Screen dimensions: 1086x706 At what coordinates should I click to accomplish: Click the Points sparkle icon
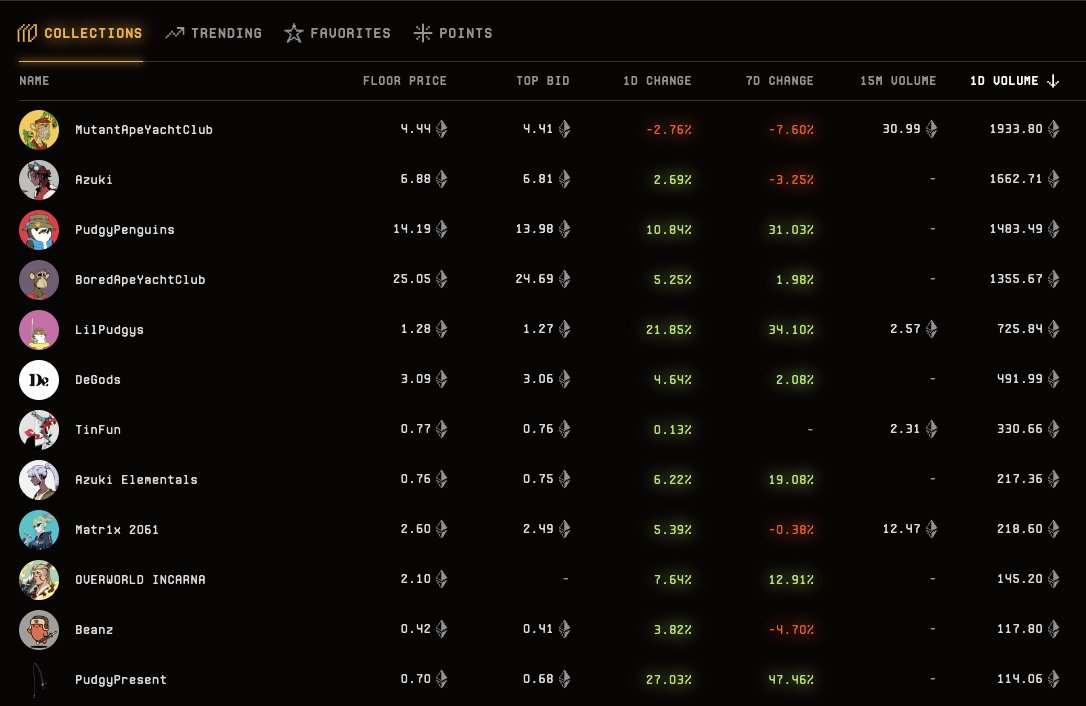[422, 33]
